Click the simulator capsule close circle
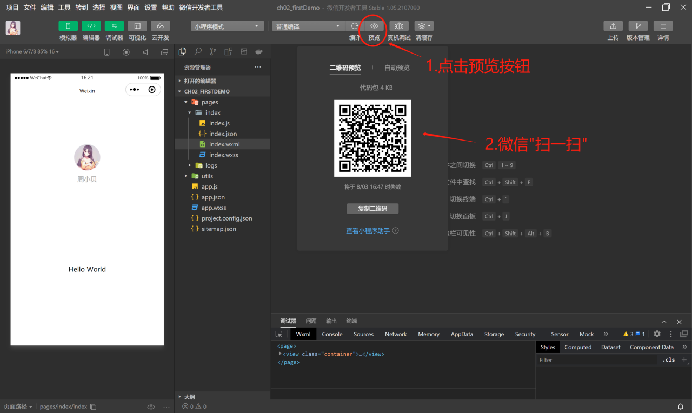Viewport: 693px width, 414px height. tap(152, 90)
